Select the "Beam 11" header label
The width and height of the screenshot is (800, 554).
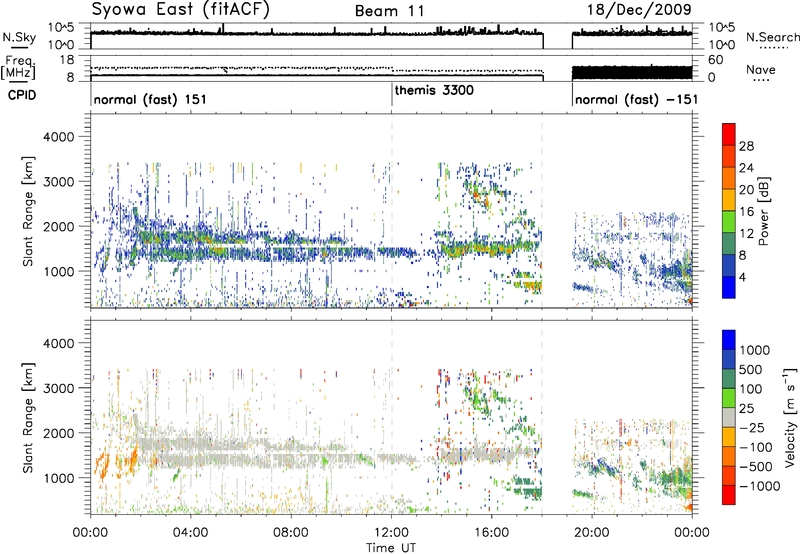click(389, 11)
